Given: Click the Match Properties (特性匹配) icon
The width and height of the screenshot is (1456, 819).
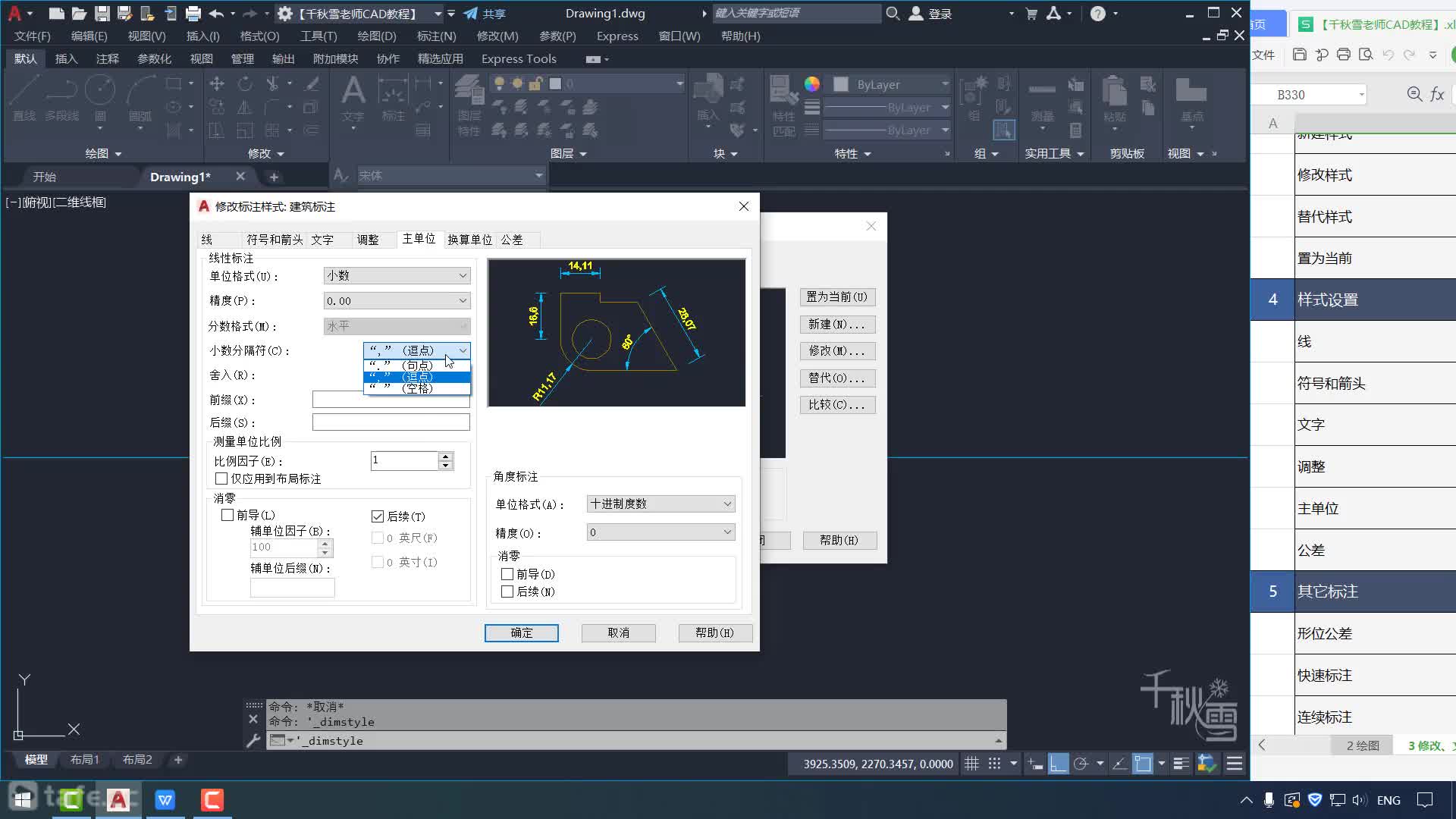Looking at the screenshot, I should point(783,105).
